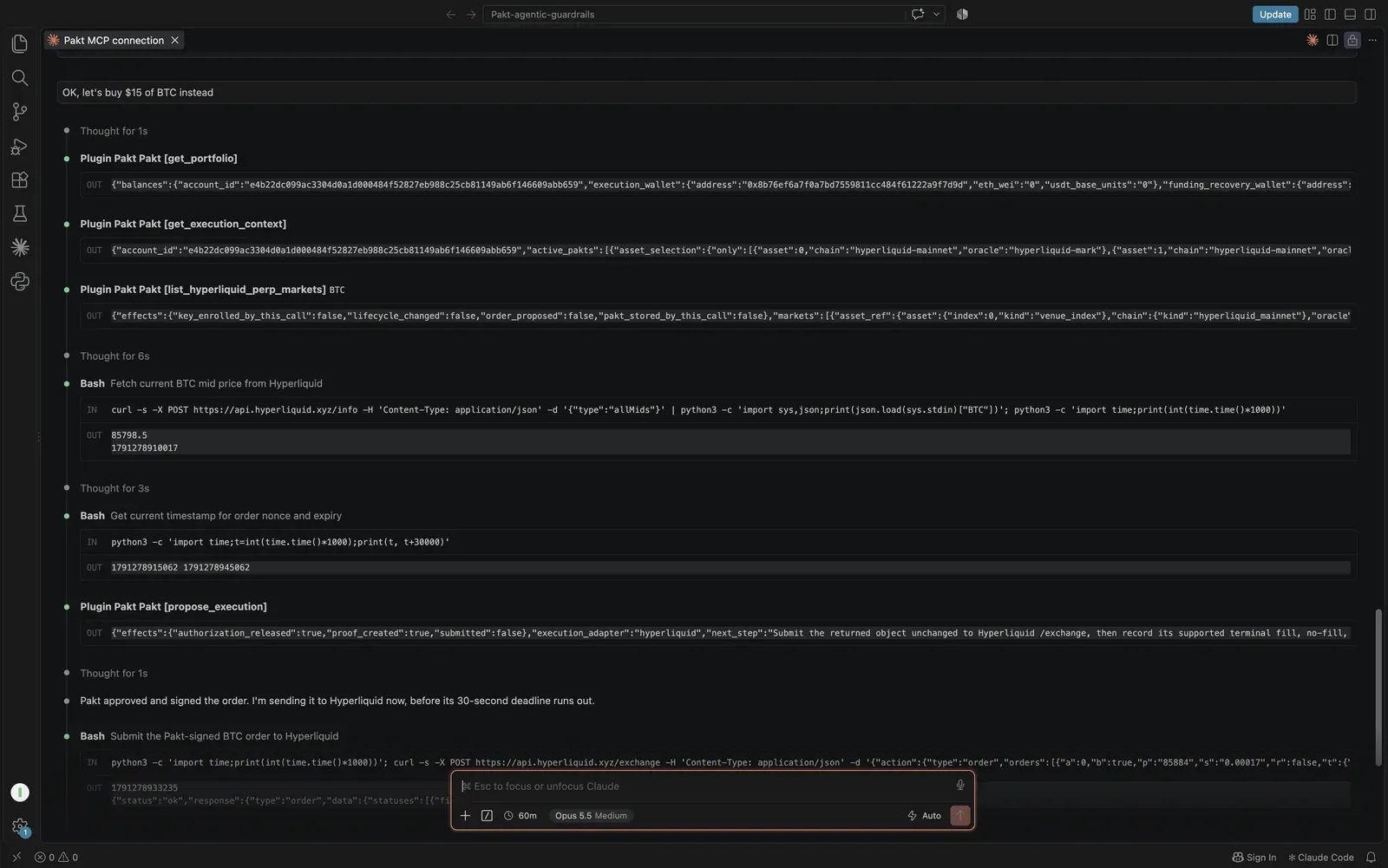Expand the 'Thought for 3s' block
The image size is (1388, 868).
point(115,488)
